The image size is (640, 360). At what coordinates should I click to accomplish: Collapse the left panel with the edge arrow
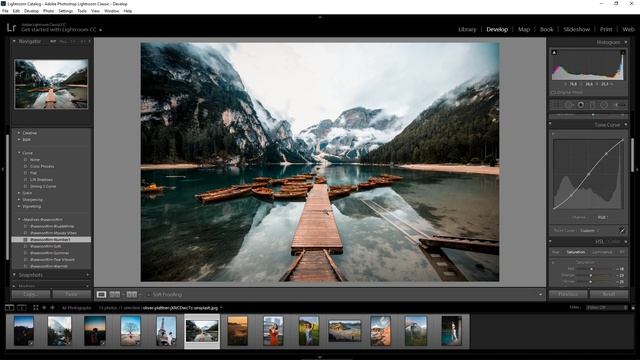(3, 169)
